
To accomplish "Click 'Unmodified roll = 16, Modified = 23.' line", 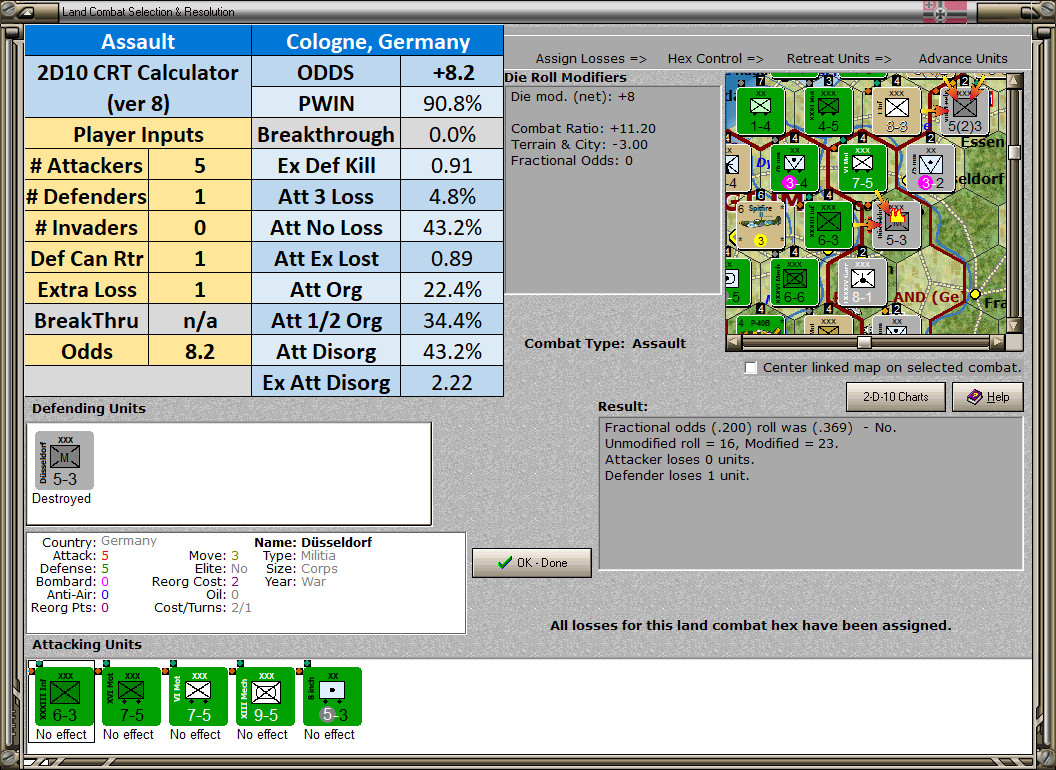I will (721, 443).
